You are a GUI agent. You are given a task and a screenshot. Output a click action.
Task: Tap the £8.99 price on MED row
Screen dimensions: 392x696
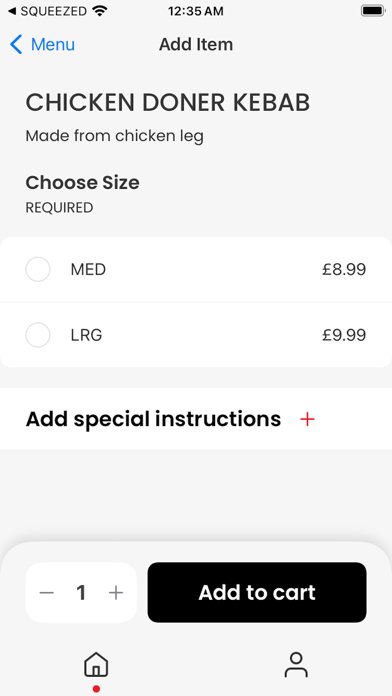click(x=344, y=269)
